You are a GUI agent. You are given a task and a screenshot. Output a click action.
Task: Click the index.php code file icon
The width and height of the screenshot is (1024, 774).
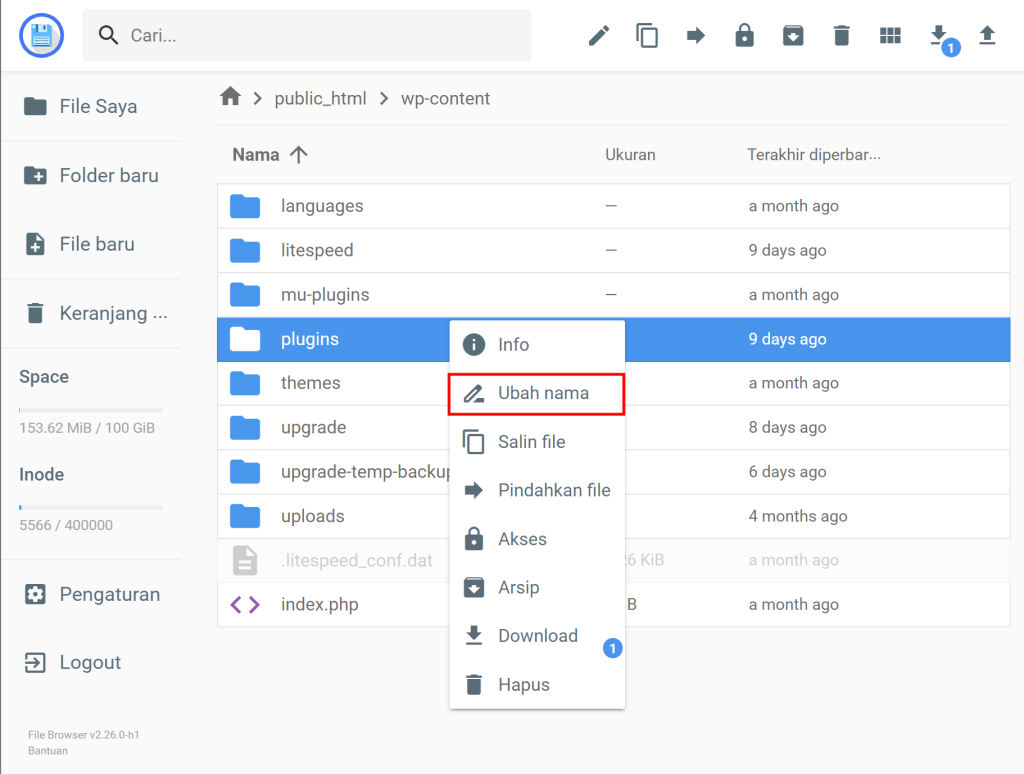[245, 605]
